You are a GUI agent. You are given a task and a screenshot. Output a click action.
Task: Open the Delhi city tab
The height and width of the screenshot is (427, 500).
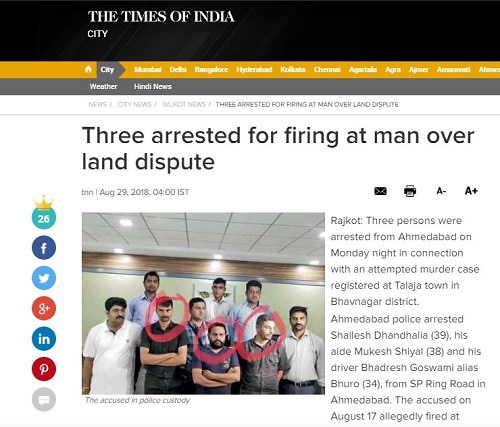(x=178, y=69)
